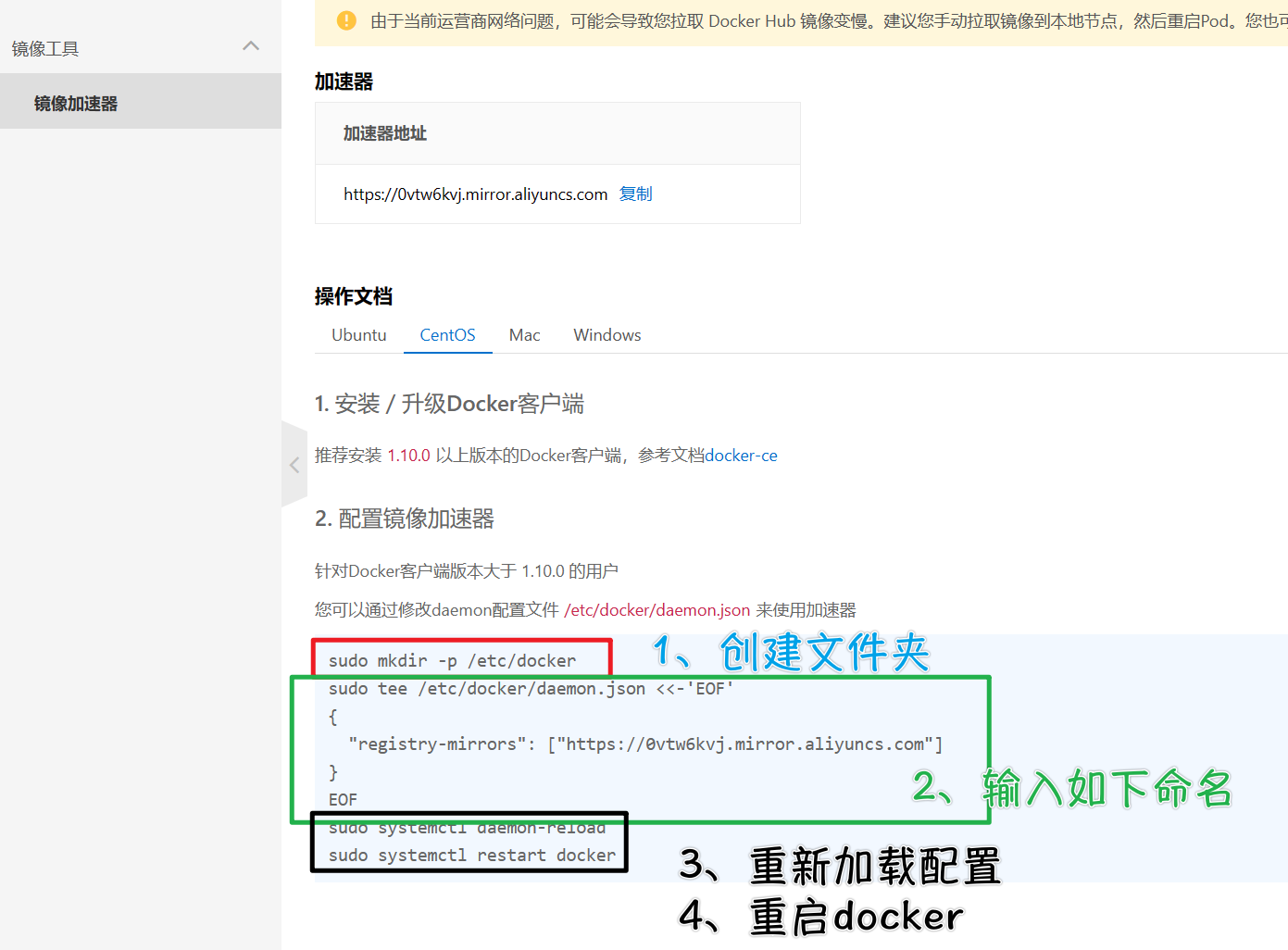Click the red 1.10.0 version text
Screen dimensions: 1288x950
[408, 456]
